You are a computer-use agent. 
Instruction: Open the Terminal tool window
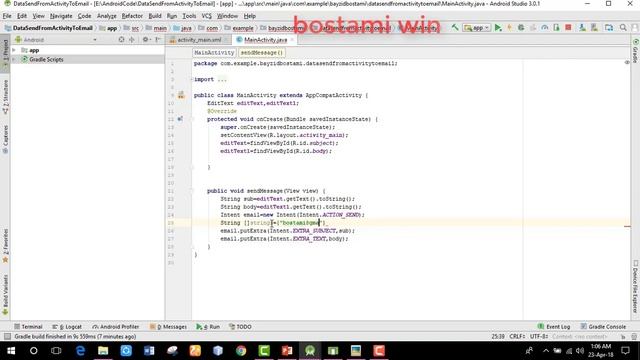click(x=28, y=327)
